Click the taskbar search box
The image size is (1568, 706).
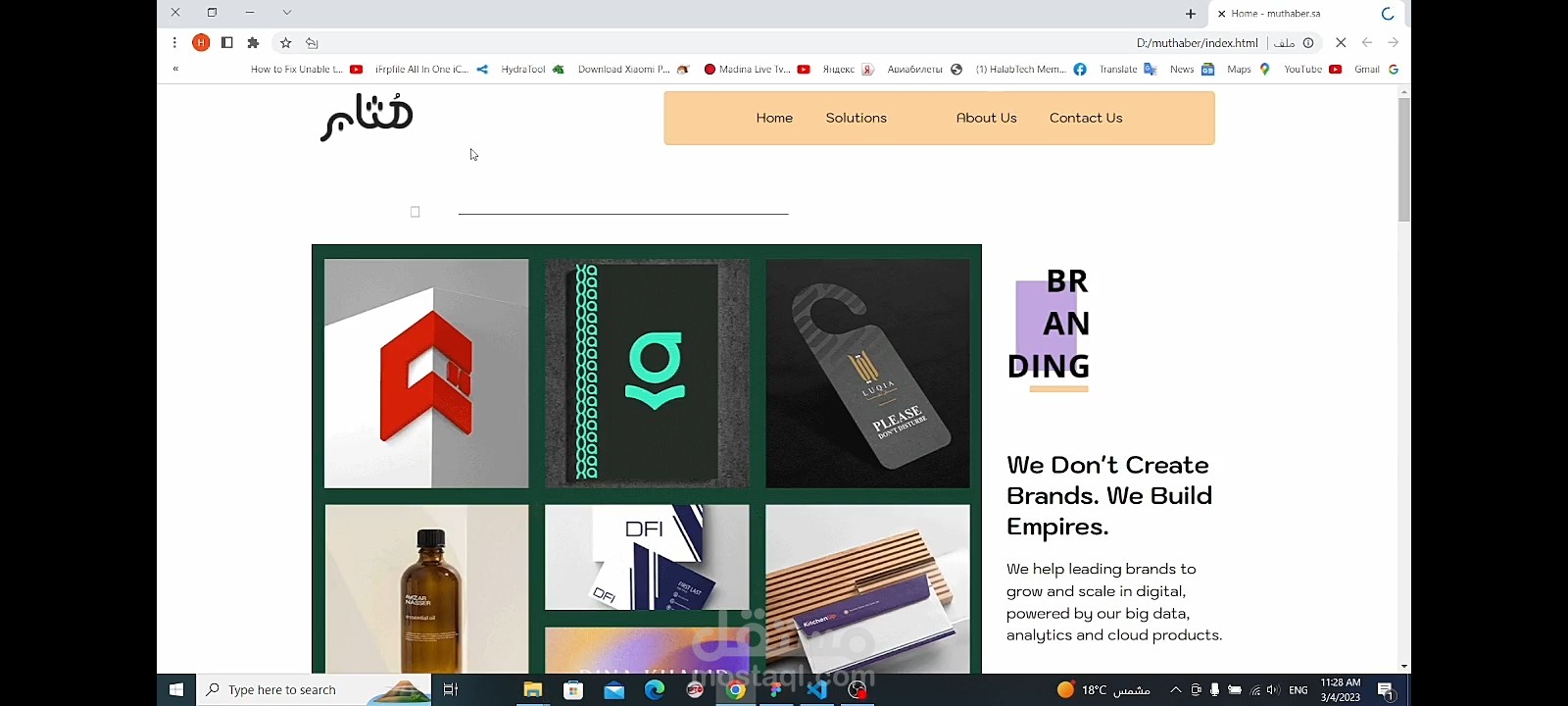pos(314,690)
